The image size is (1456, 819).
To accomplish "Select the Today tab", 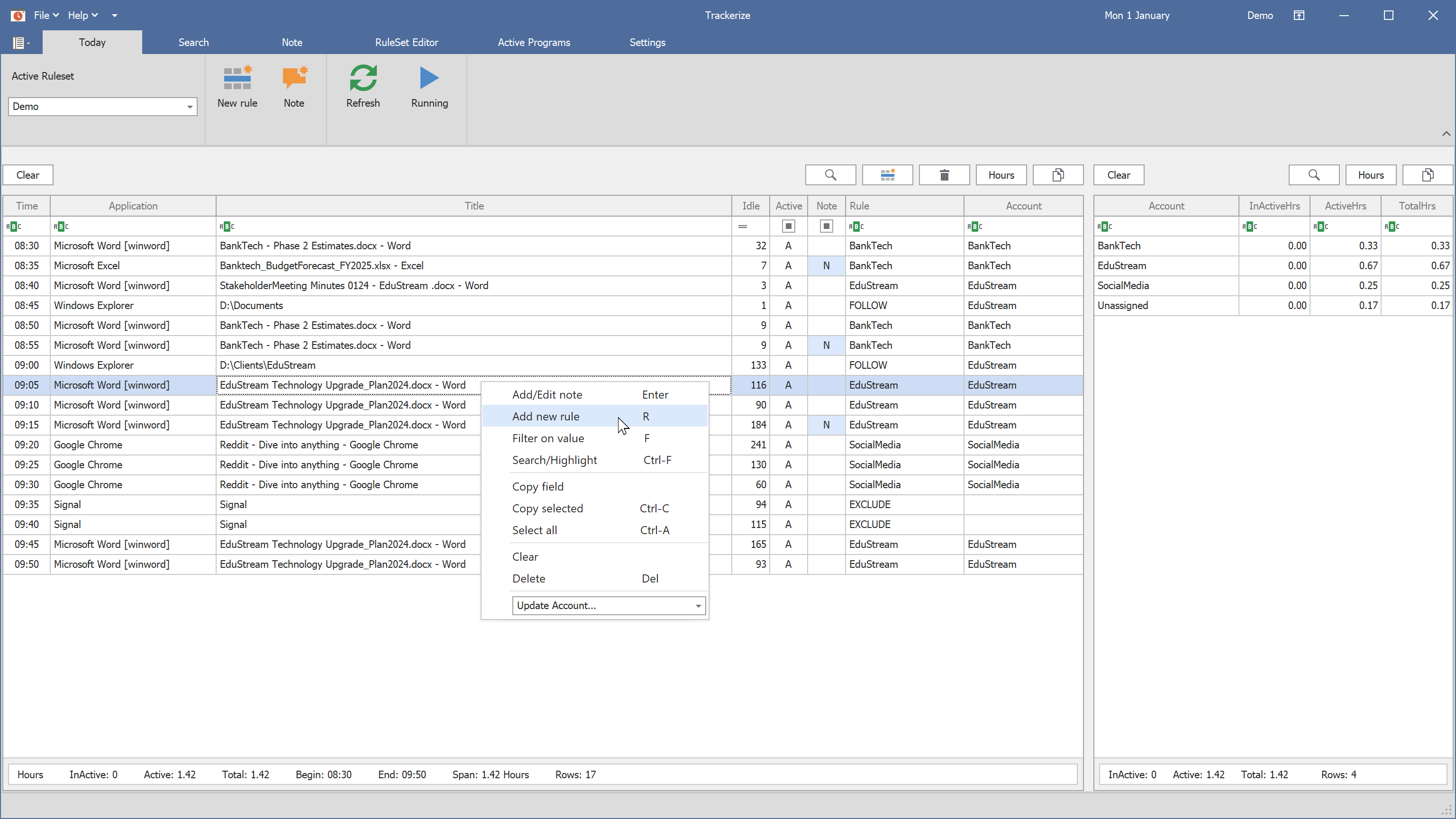I will tap(92, 42).
